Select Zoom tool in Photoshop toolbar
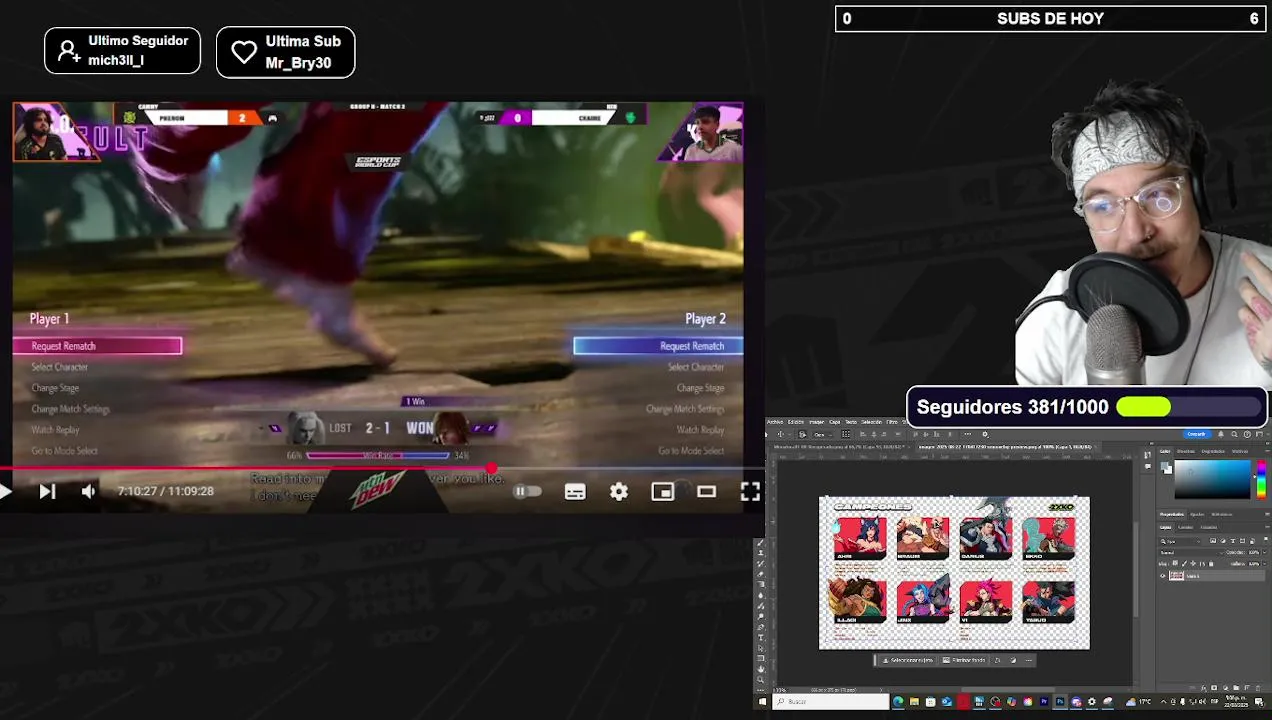Screen dimensions: 1272x720 [x=761, y=679]
